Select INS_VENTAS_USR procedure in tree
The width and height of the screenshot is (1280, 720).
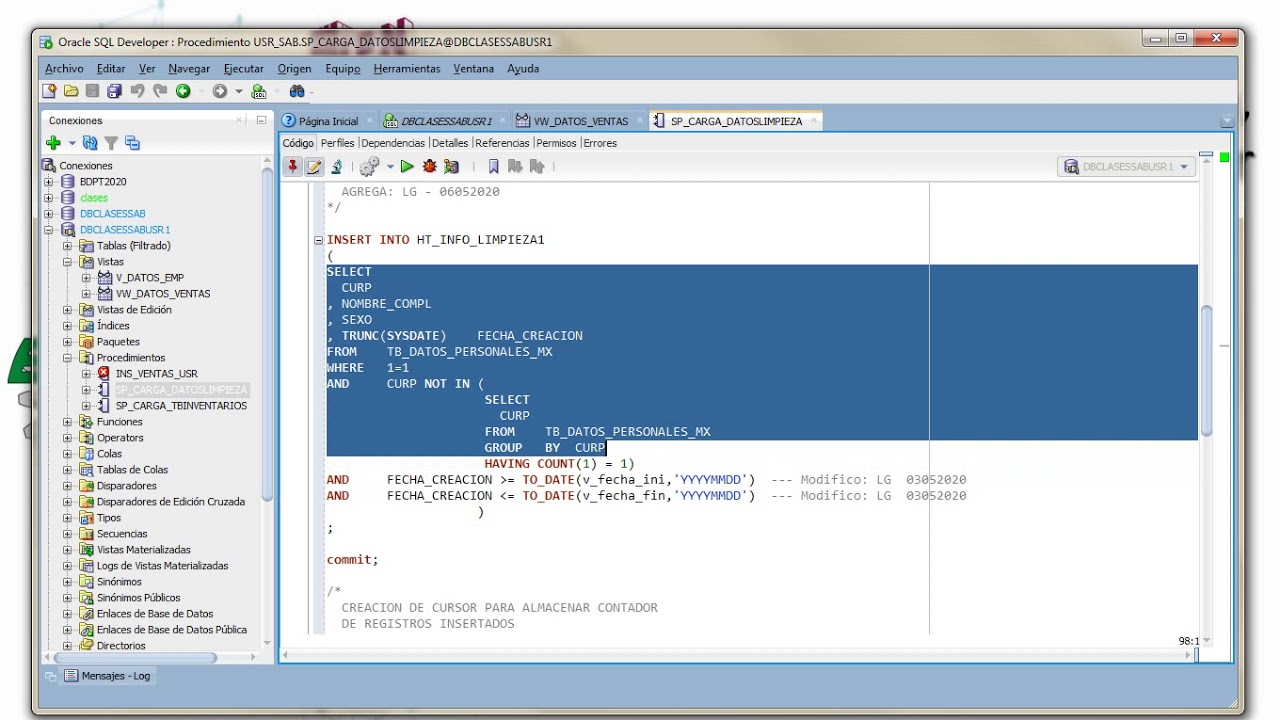point(156,374)
